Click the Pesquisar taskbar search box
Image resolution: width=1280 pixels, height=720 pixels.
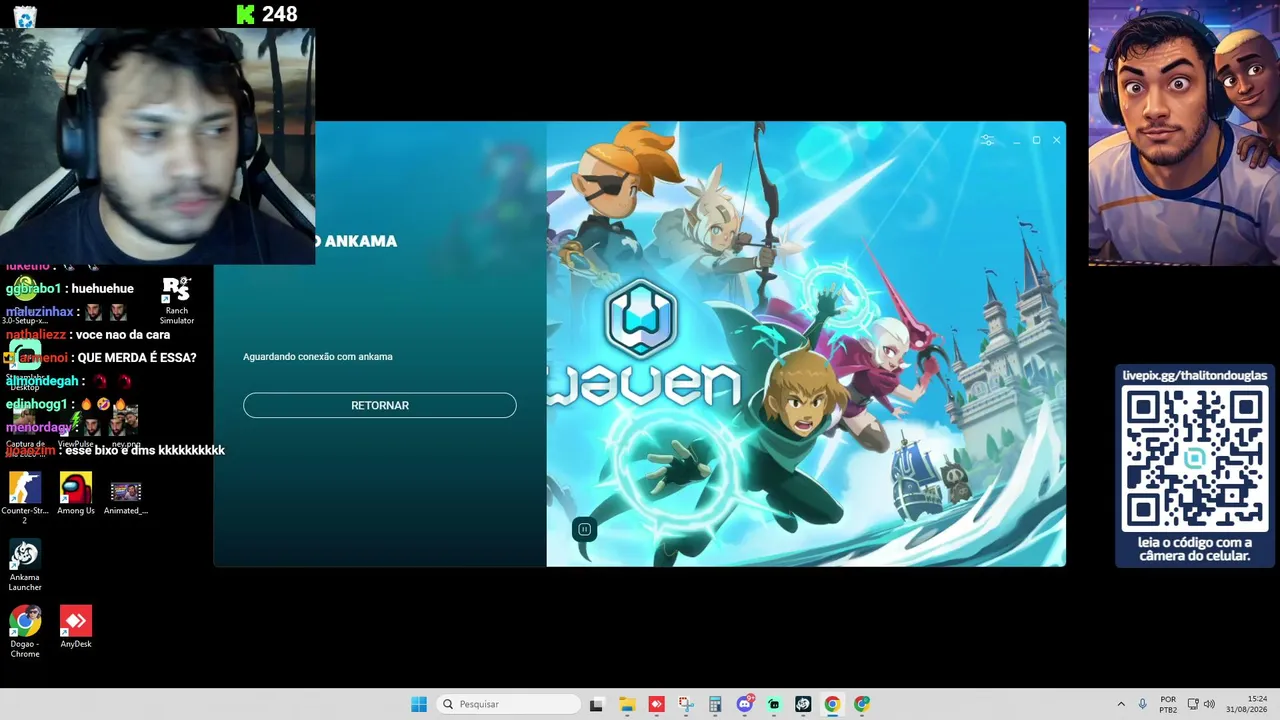509,704
